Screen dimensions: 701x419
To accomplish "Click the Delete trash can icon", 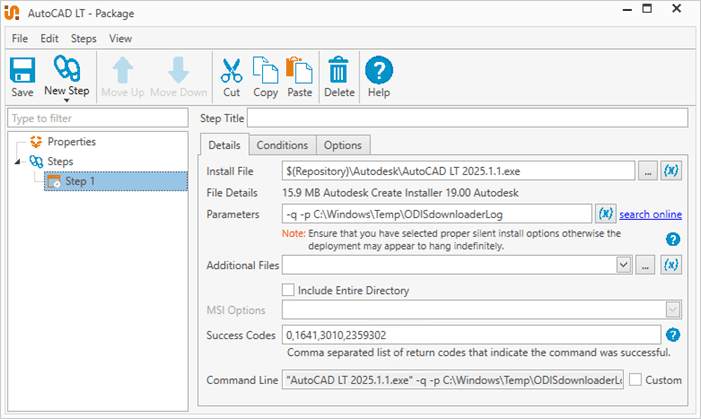I will [339, 70].
